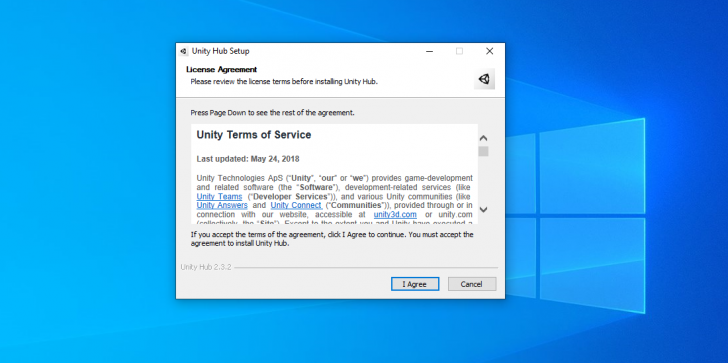728x363 pixels.
Task: Click the scroll down arrow of the agreement
Action: pos(483,209)
